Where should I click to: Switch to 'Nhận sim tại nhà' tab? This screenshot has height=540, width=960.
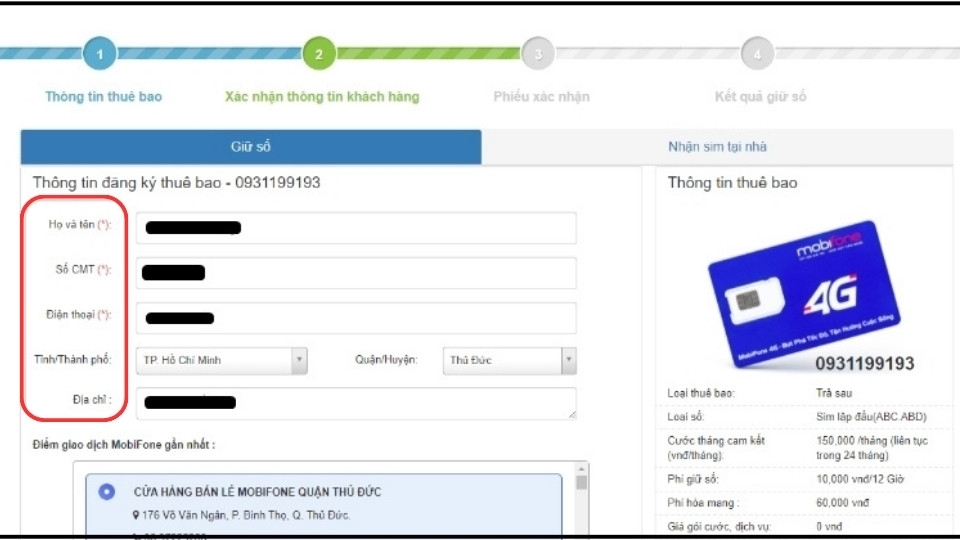point(717,146)
